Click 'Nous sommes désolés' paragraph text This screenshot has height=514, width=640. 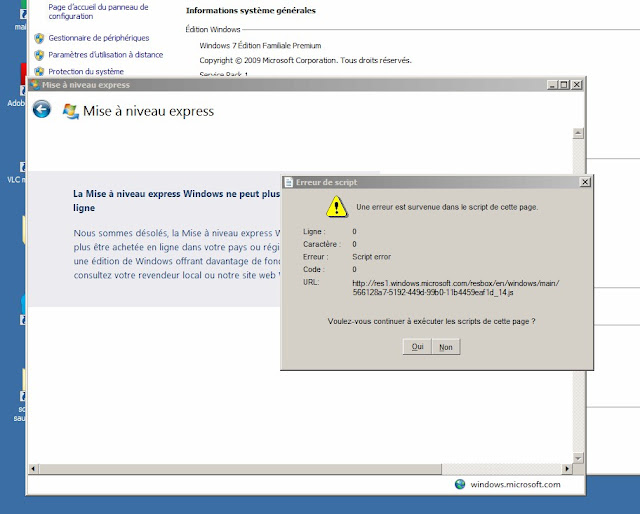[176, 254]
